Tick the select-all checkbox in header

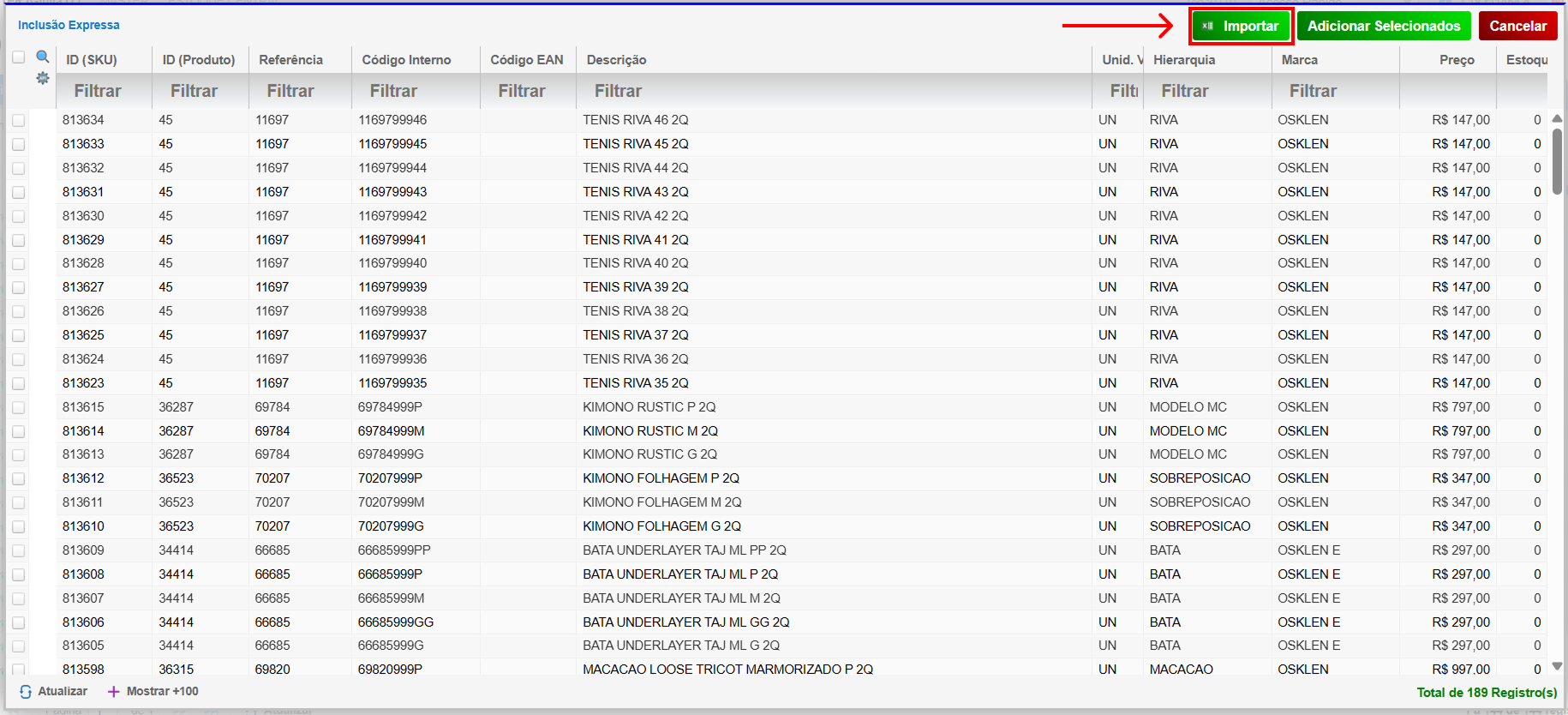click(18, 57)
